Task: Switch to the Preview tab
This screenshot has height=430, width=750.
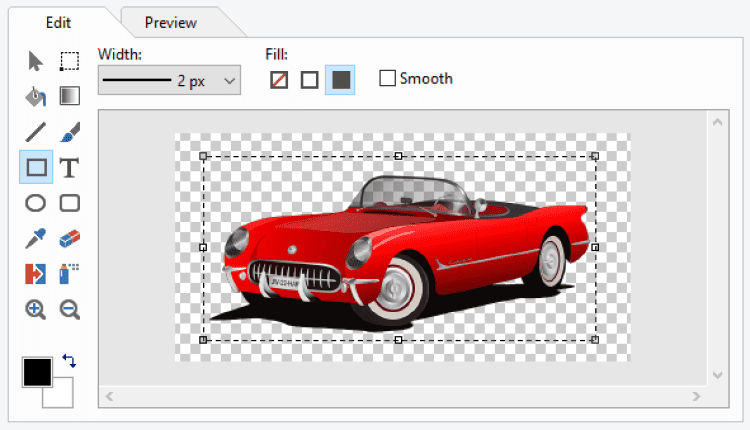Action: point(170,22)
